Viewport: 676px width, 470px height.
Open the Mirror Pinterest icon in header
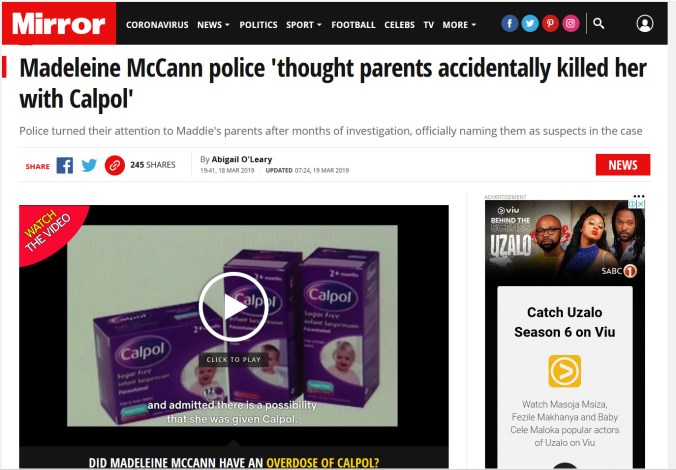(x=550, y=23)
